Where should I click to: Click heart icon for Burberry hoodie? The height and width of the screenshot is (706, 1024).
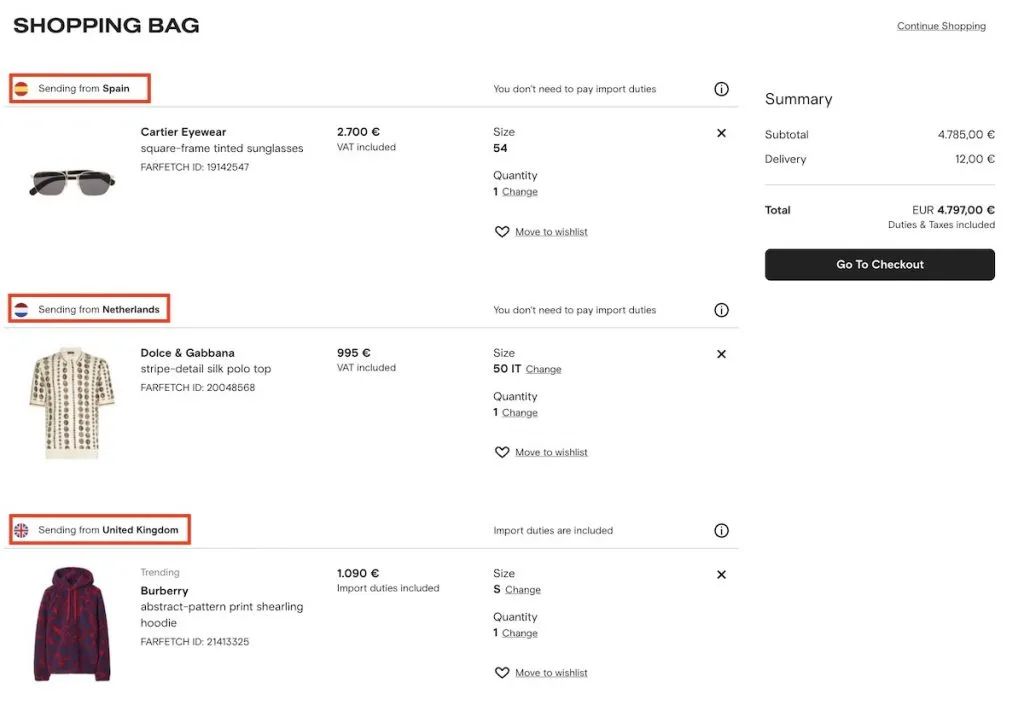pos(502,673)
